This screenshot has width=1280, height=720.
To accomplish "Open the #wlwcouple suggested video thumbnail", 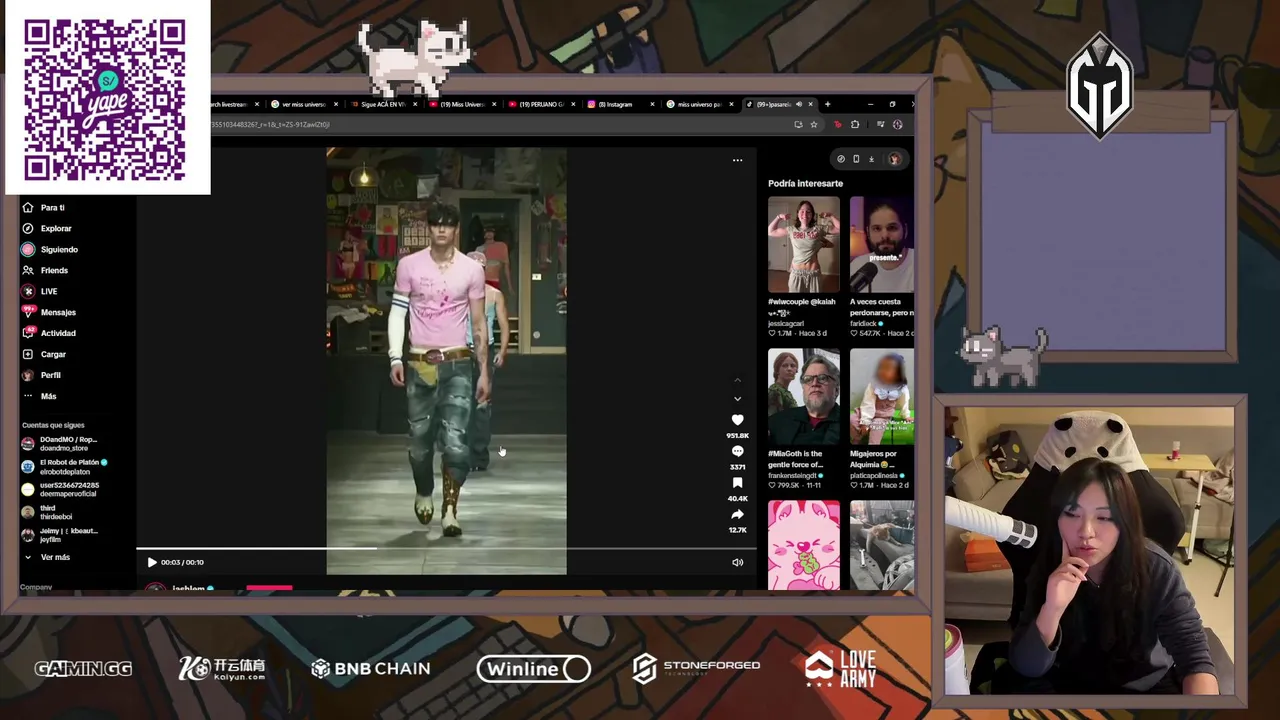I will (x=804, y=244).
